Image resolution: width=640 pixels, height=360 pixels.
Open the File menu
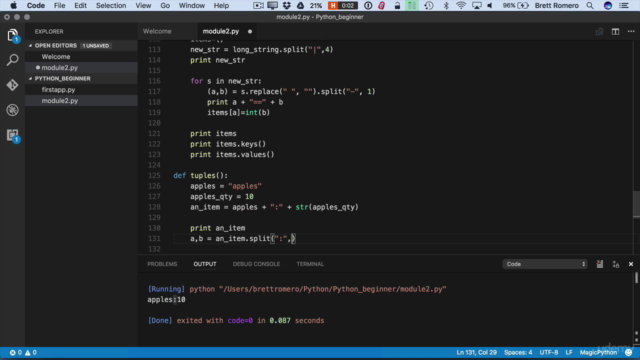[60, 5]
